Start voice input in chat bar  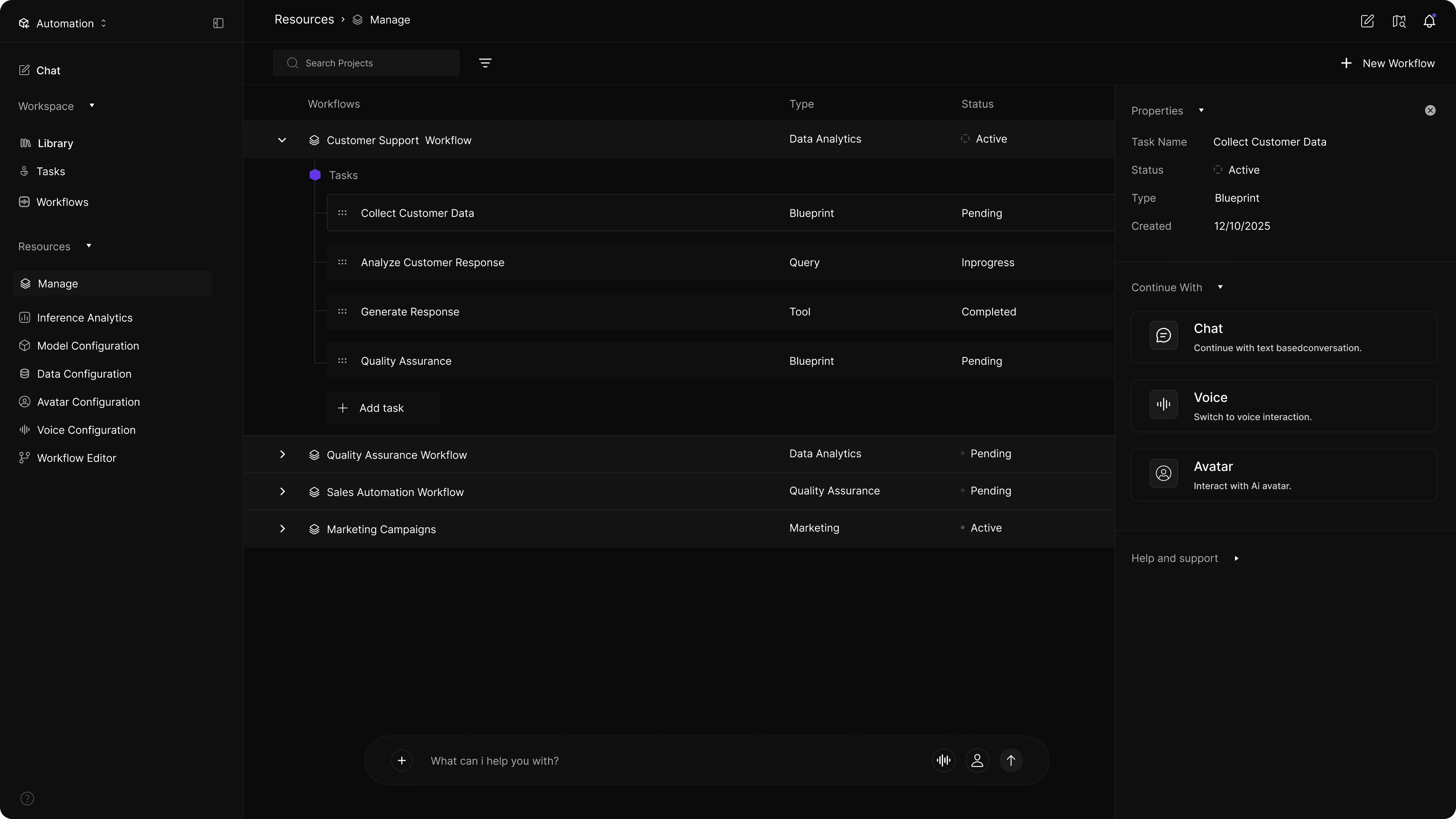click(943, 760)
